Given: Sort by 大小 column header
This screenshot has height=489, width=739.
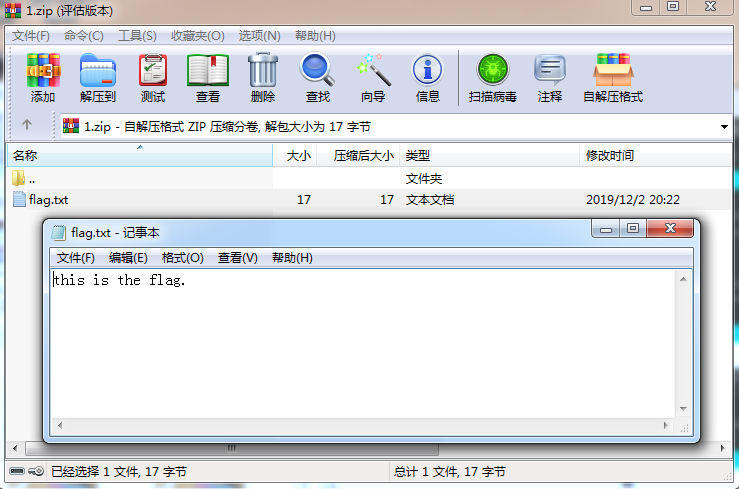Looking at the screenshot, I should click(295, 155).
